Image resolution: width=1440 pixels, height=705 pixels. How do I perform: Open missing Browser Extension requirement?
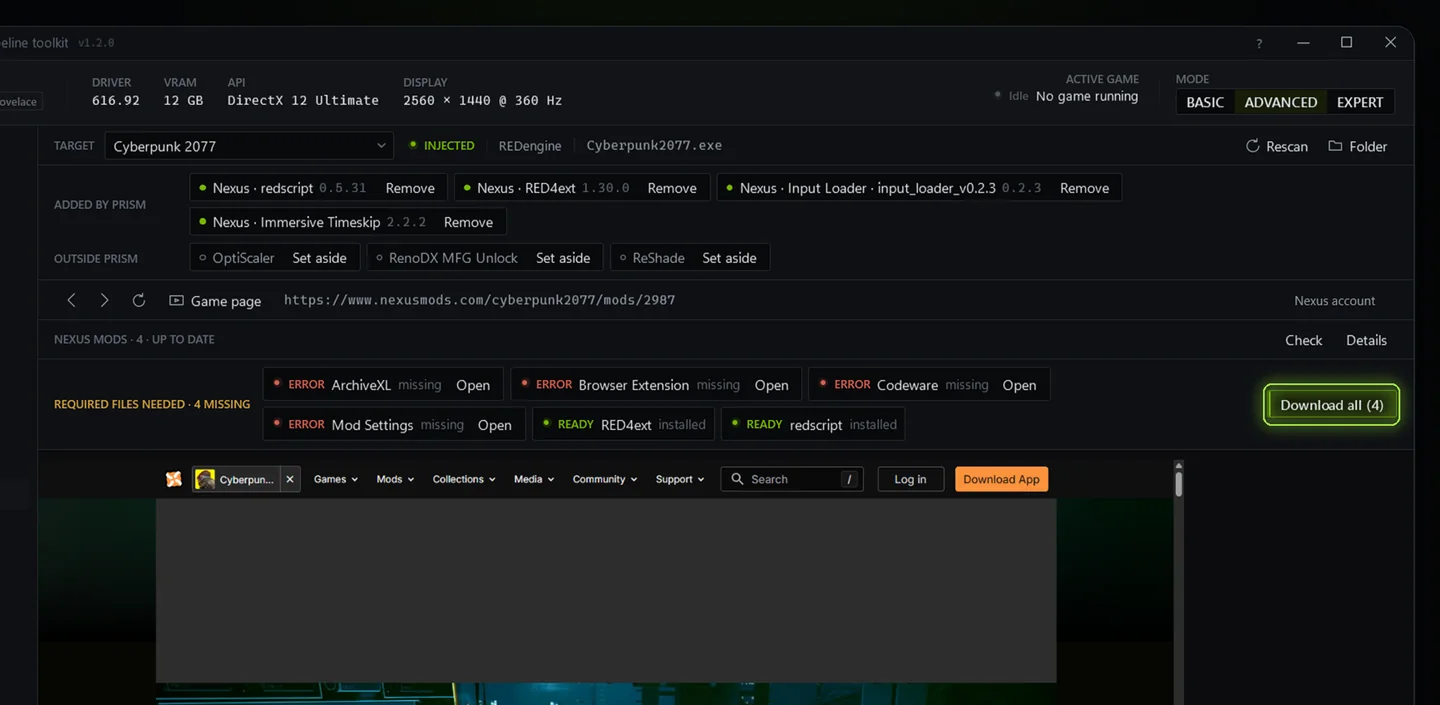[x=771, y=385]
